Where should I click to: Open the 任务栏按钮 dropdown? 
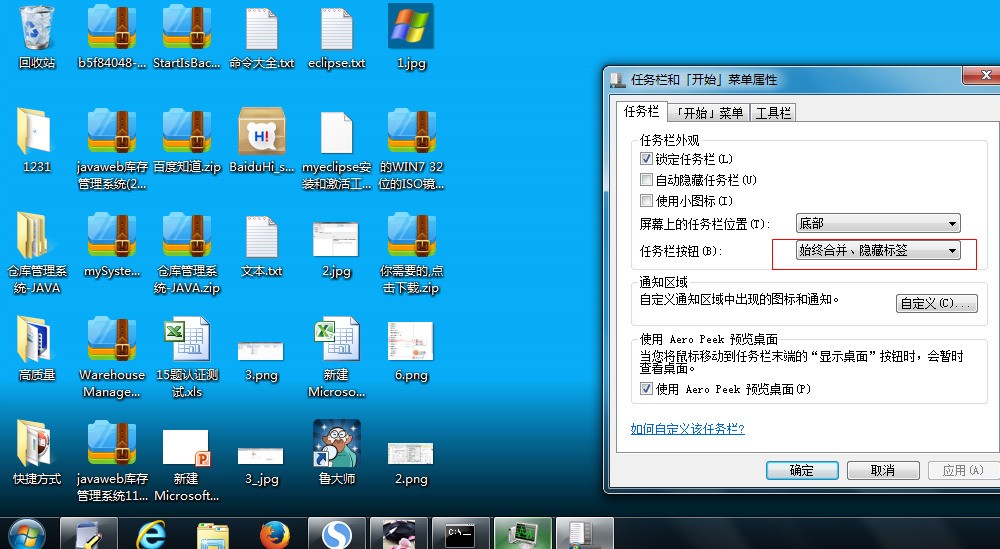878,251
